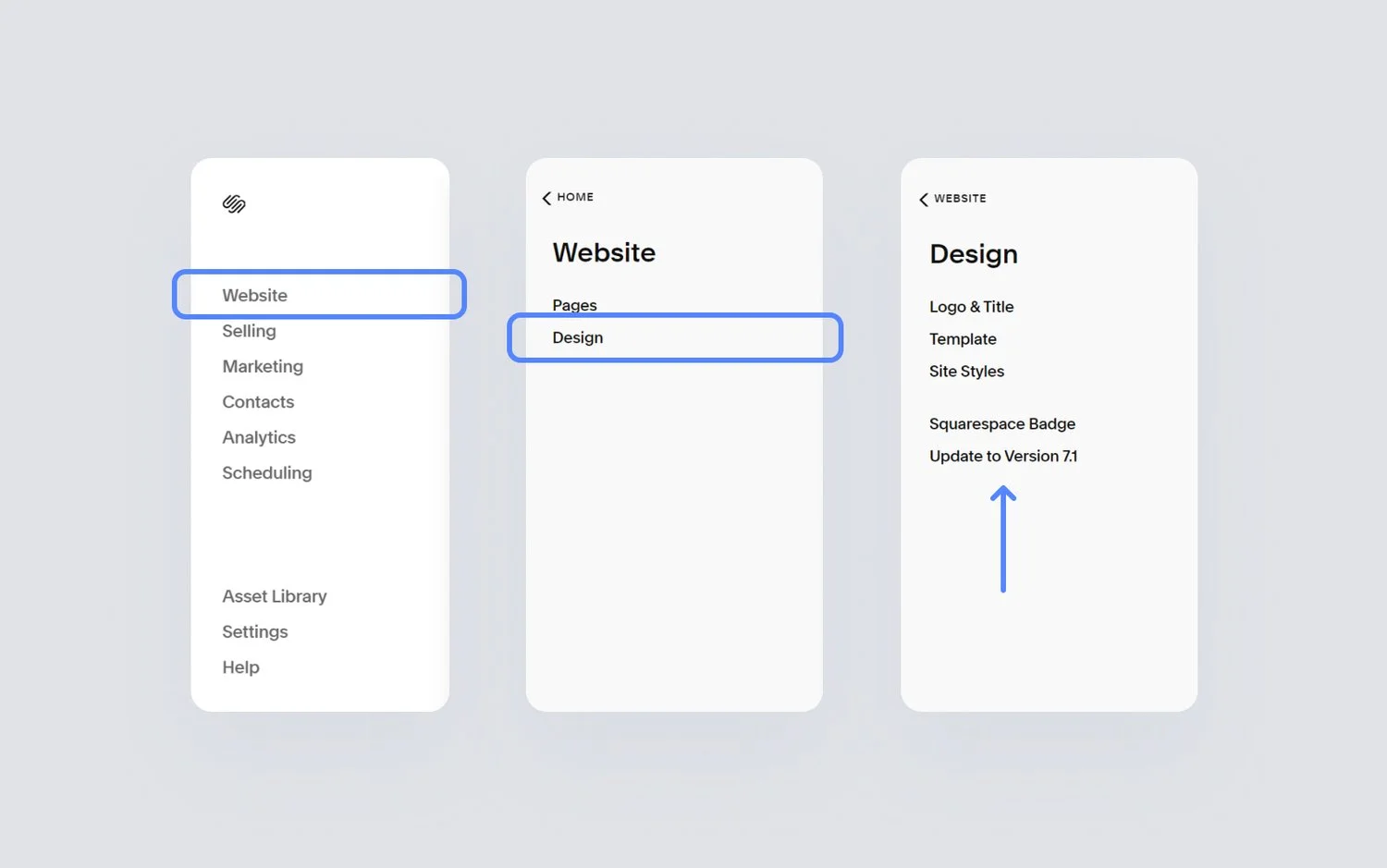The image size is (1387, 868).
Task: Open the Asset Library
Action: click(274, 596)
